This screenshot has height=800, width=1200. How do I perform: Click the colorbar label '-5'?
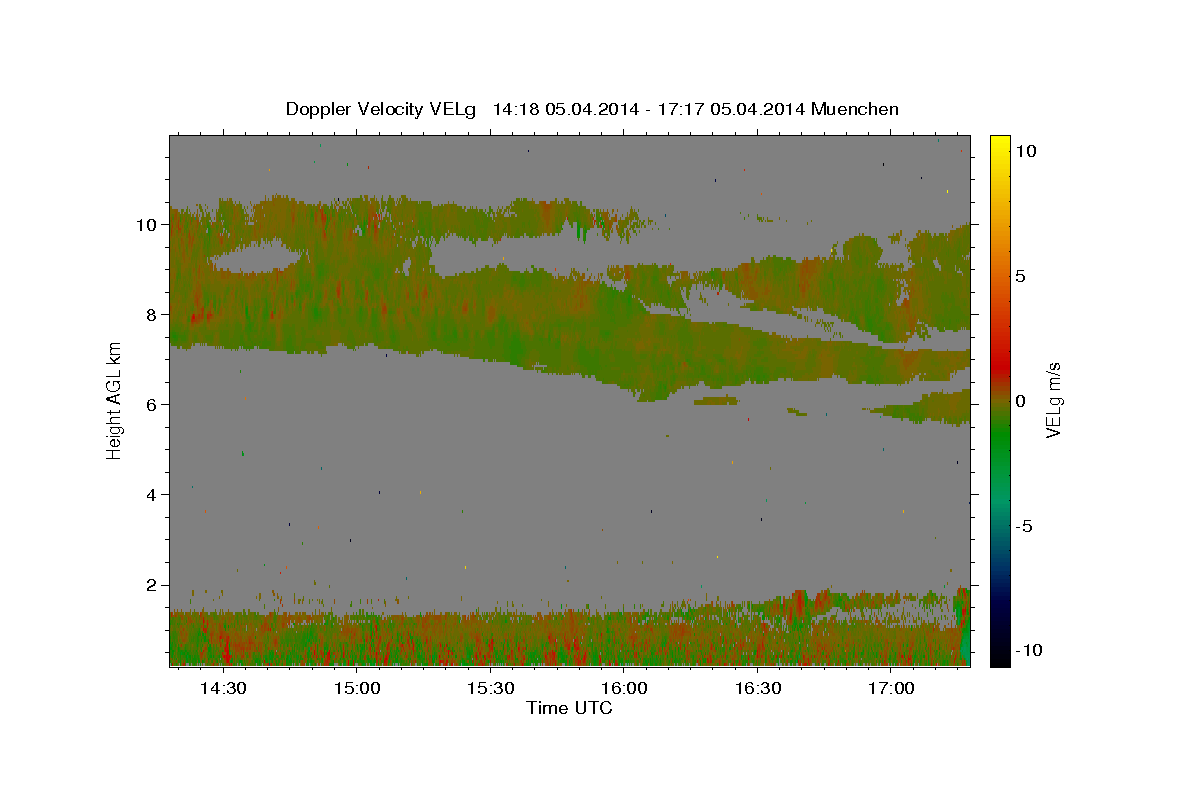(1024, 526)
